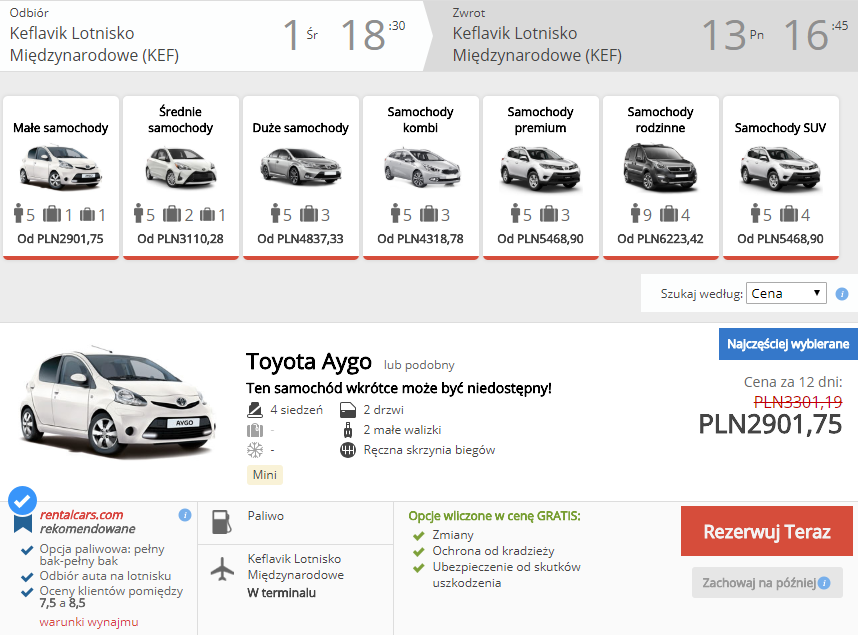Click the large luggage icon under seat icon

[x=255, y=430]
